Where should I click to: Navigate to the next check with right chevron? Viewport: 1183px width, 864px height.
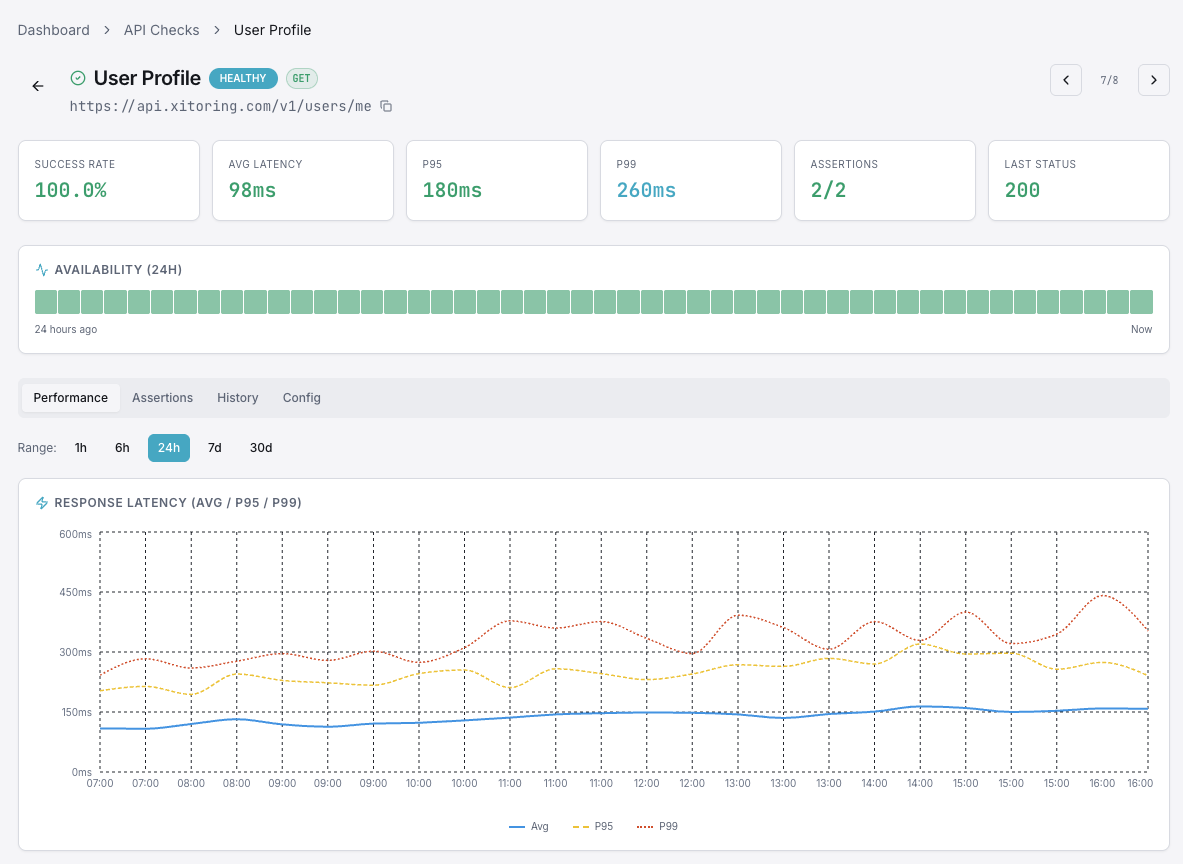coord(1153,80)
